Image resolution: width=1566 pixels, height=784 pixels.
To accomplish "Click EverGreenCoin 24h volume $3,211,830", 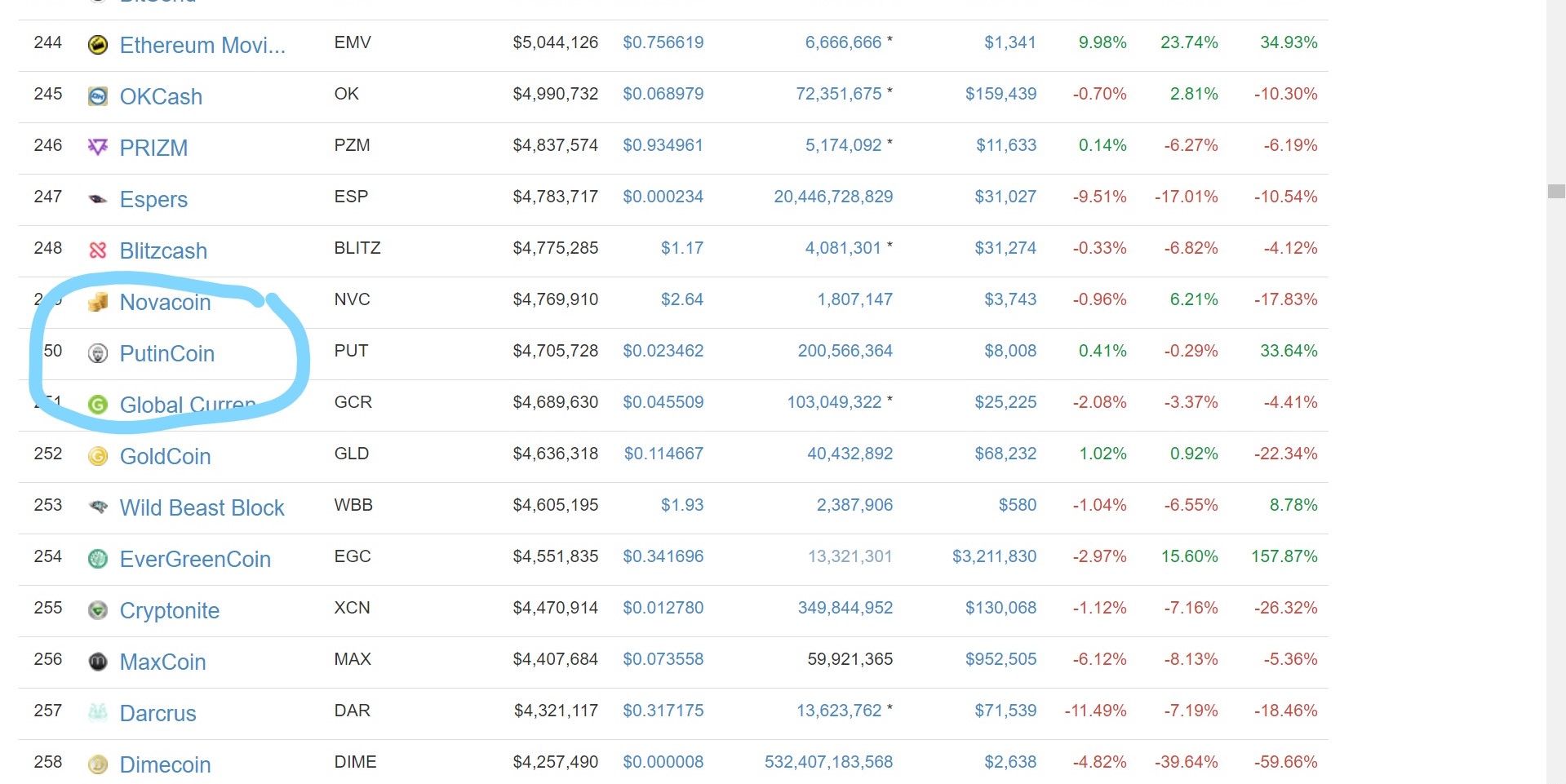I will click(994, 556).
